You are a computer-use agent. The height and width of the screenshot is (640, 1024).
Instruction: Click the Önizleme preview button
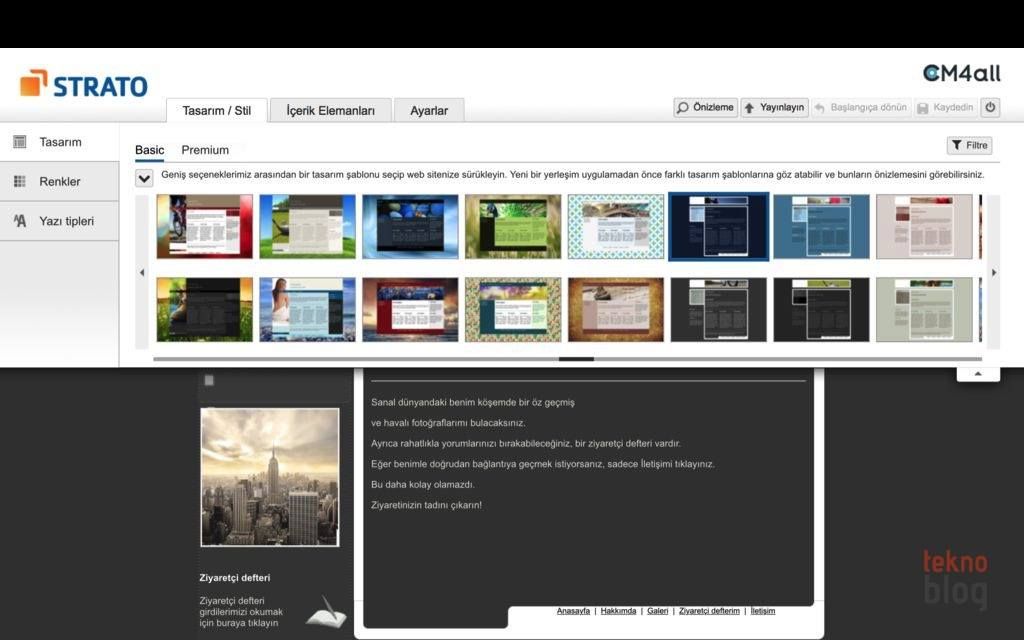(705, 107)
